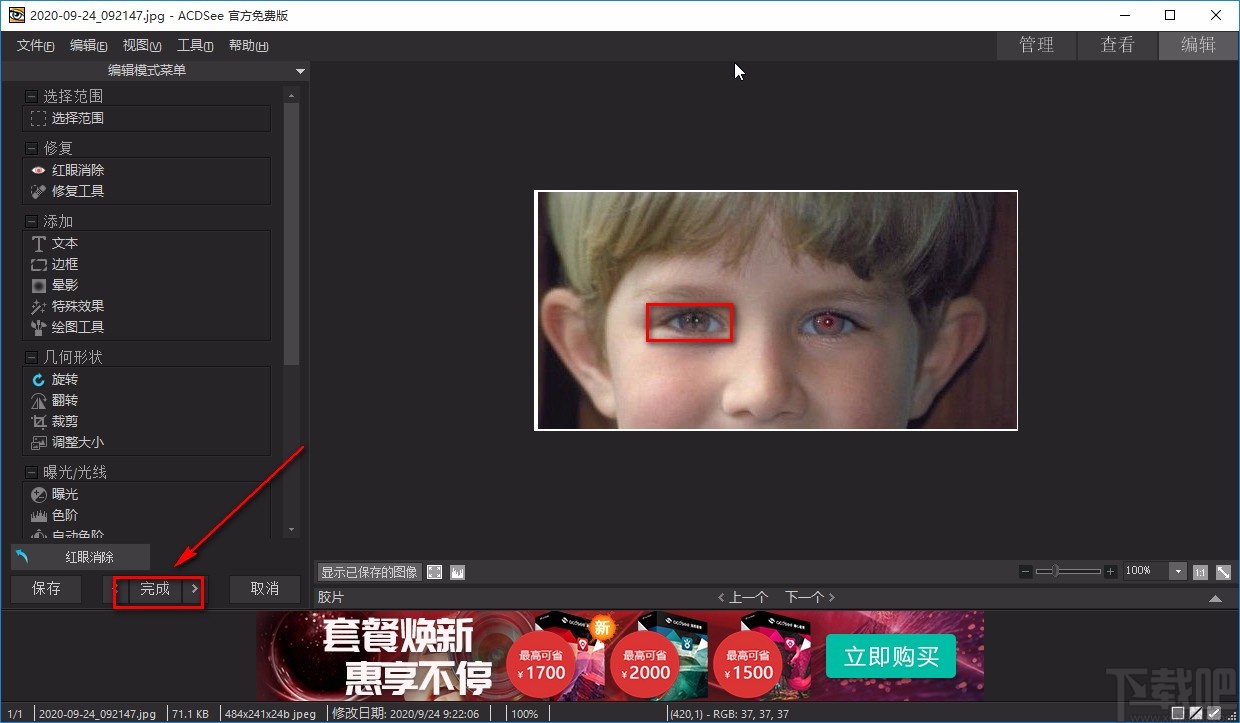Image resolution: width=1240 pixels, height=723 pixels.
Task: Switch to the 编辑 mode tab
Action: 1198,45
